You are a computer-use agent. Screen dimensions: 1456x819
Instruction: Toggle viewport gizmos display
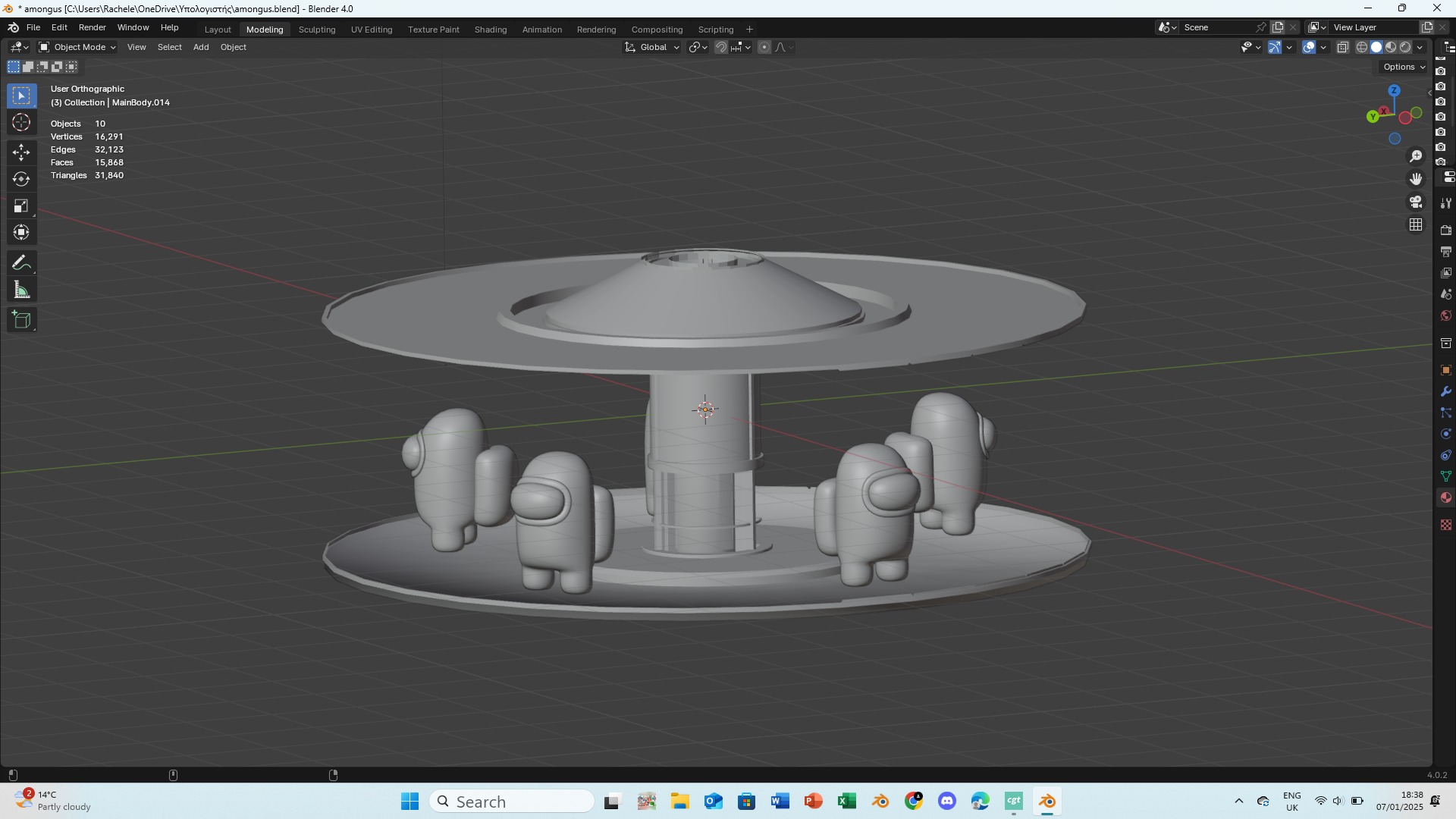coord(1275,47)
